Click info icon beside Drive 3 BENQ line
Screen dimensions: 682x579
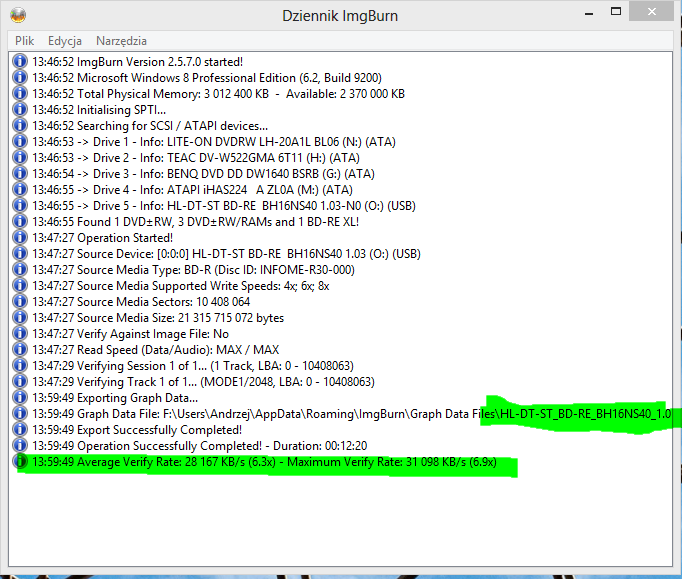(20, 173)
